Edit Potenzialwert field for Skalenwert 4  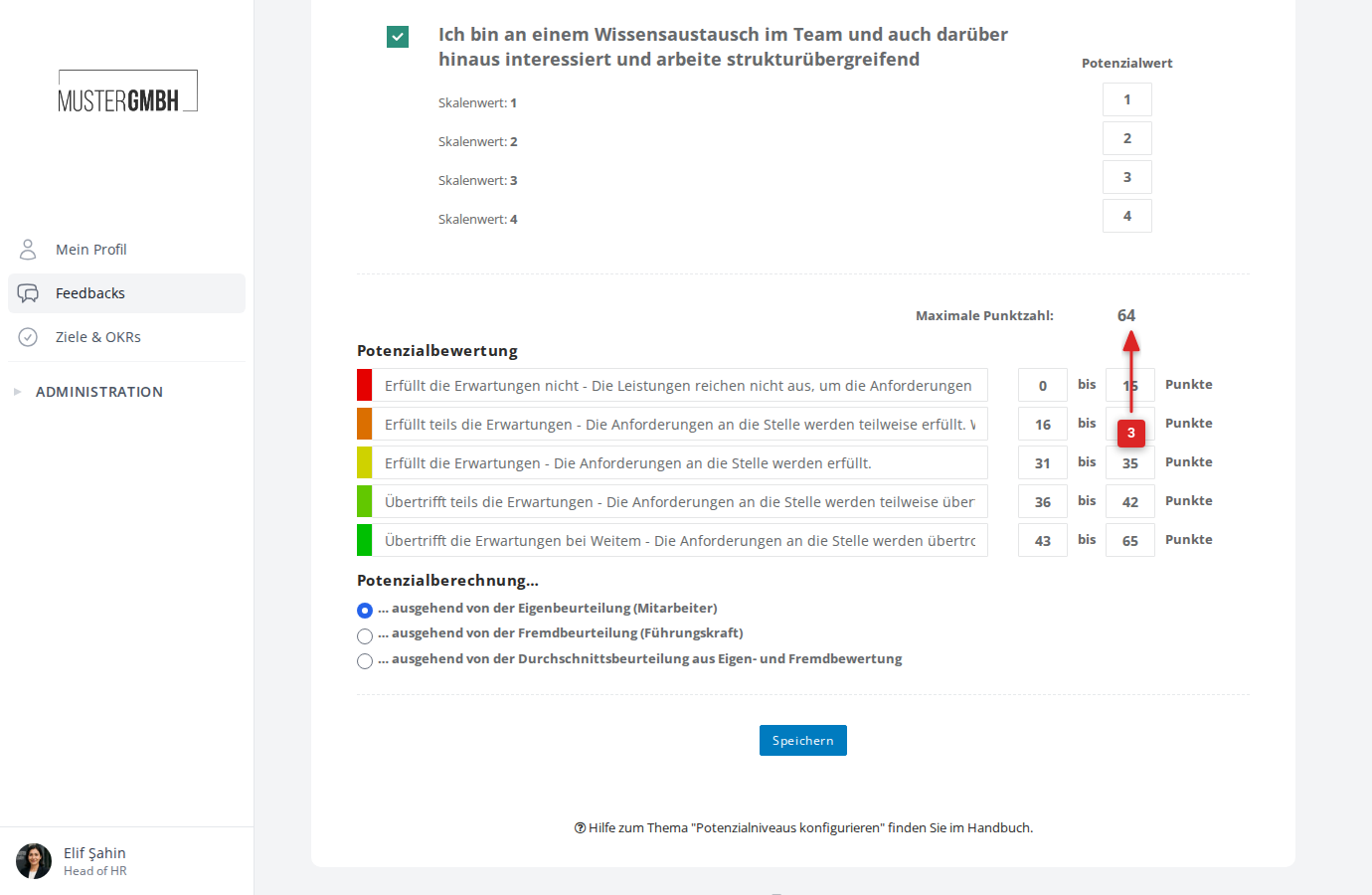point(1127,216)
